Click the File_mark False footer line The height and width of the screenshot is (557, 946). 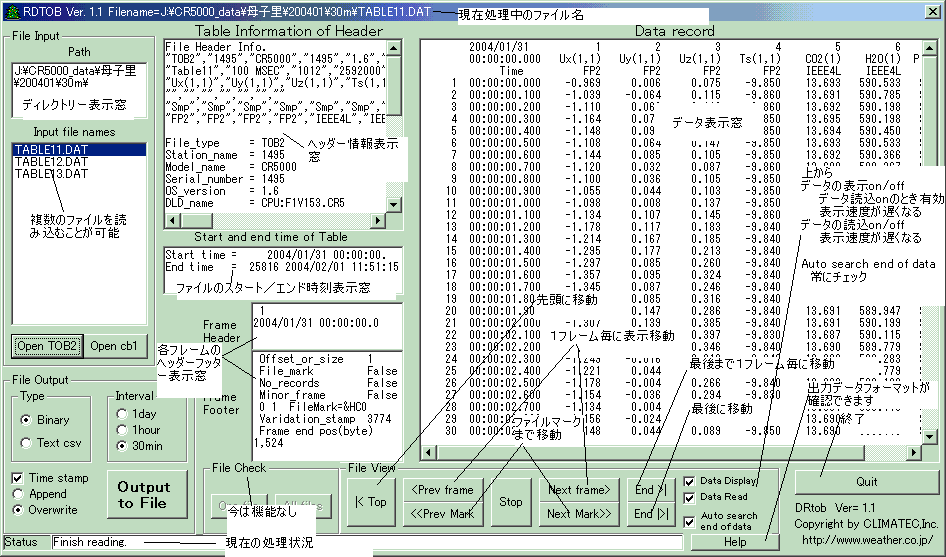[328, 371]
